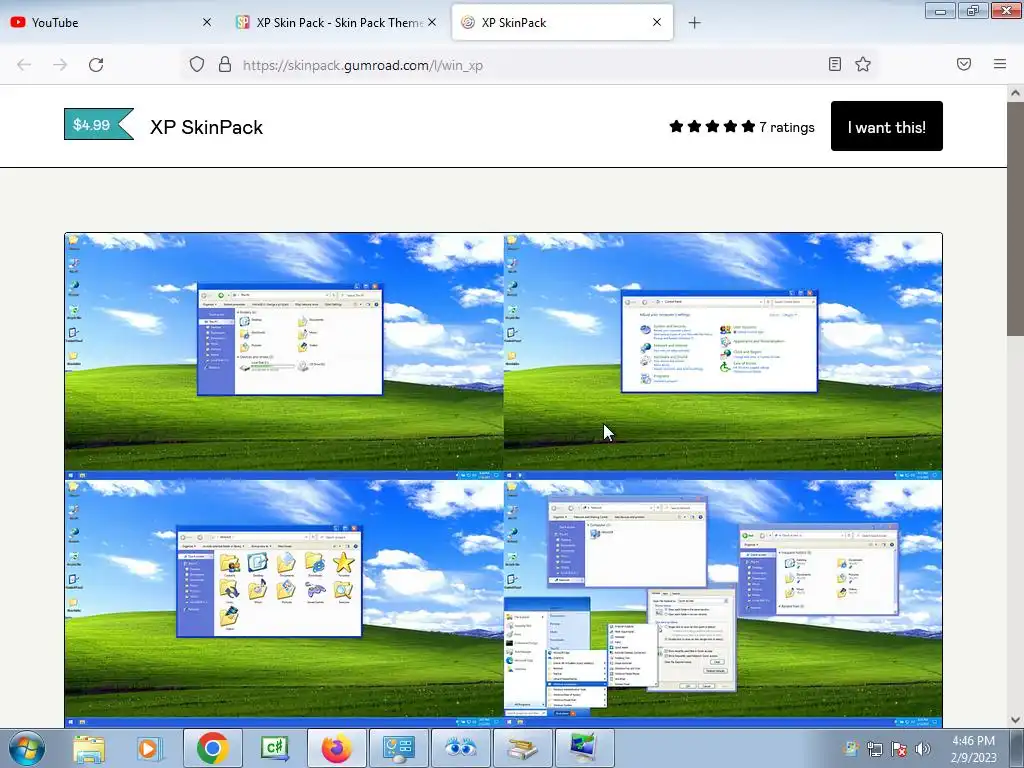
Task: Open a new browser tab
Action: pos(694,23)
